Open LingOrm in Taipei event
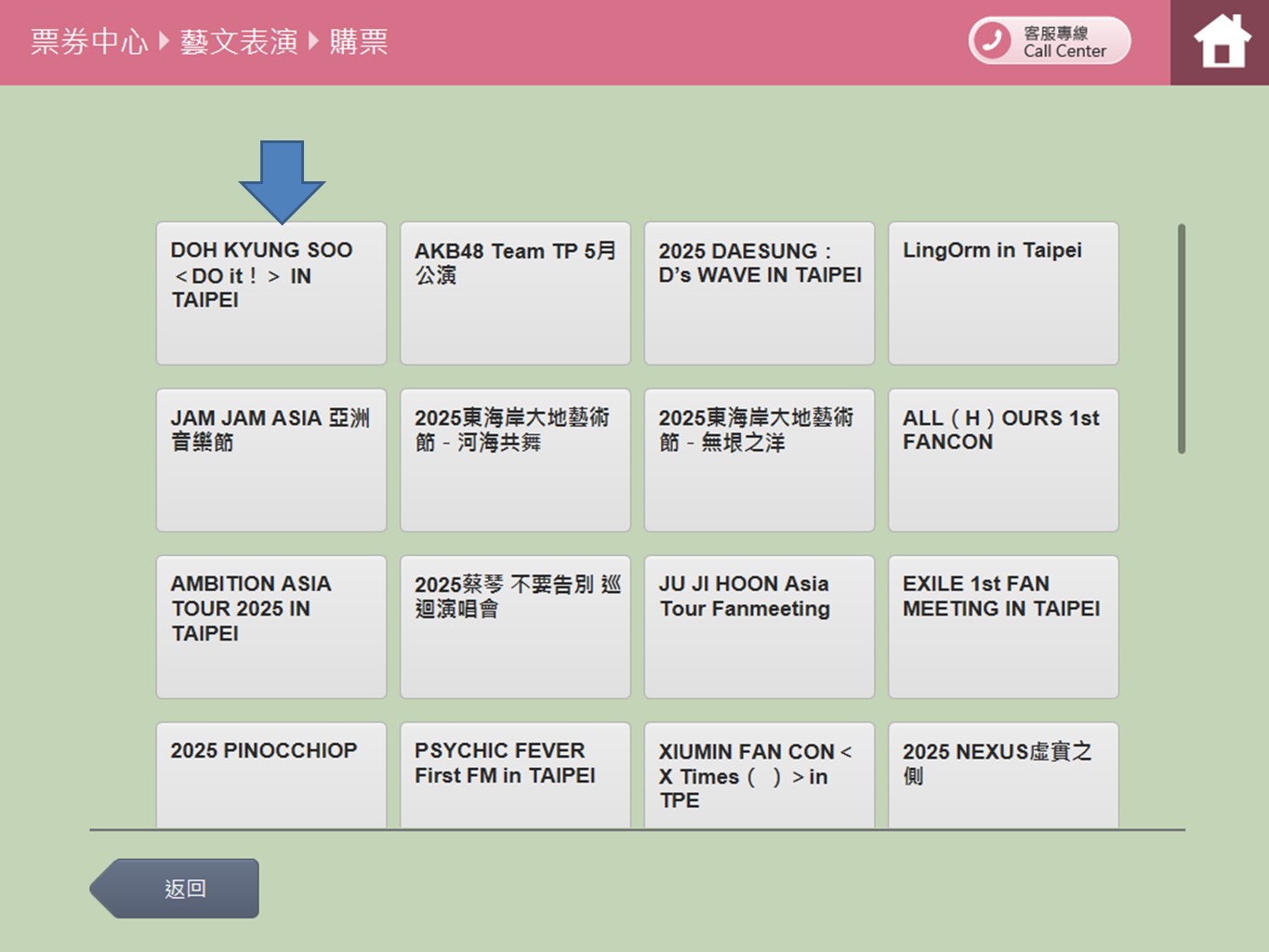 click(x=1003, y=293)
